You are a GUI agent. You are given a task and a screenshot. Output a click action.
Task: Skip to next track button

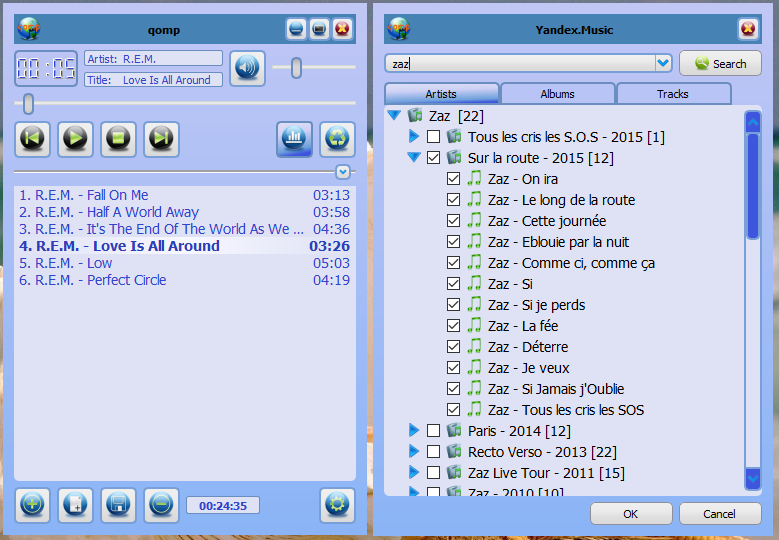coord(161,139)
